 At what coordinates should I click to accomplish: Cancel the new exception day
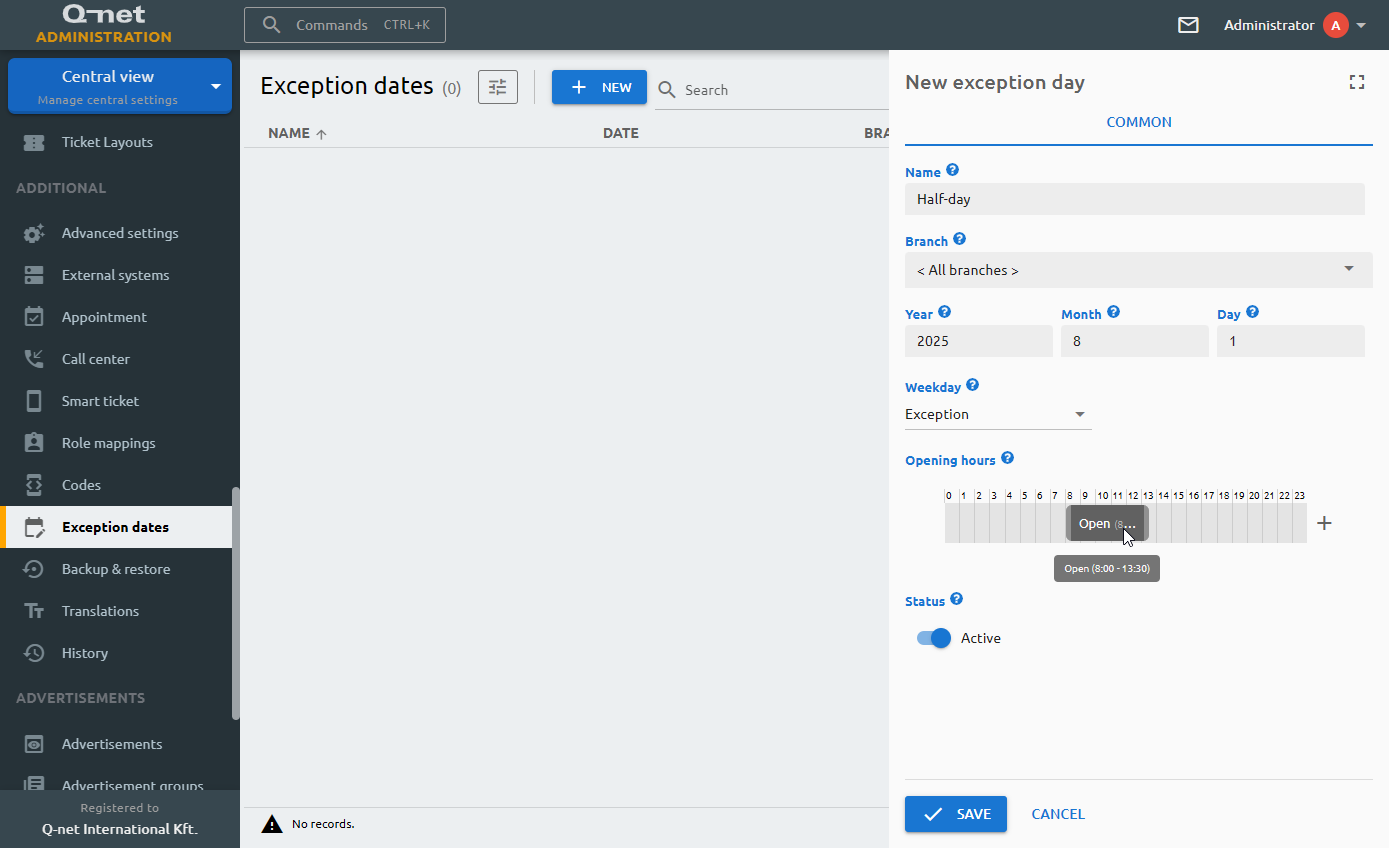point(1058,814)
